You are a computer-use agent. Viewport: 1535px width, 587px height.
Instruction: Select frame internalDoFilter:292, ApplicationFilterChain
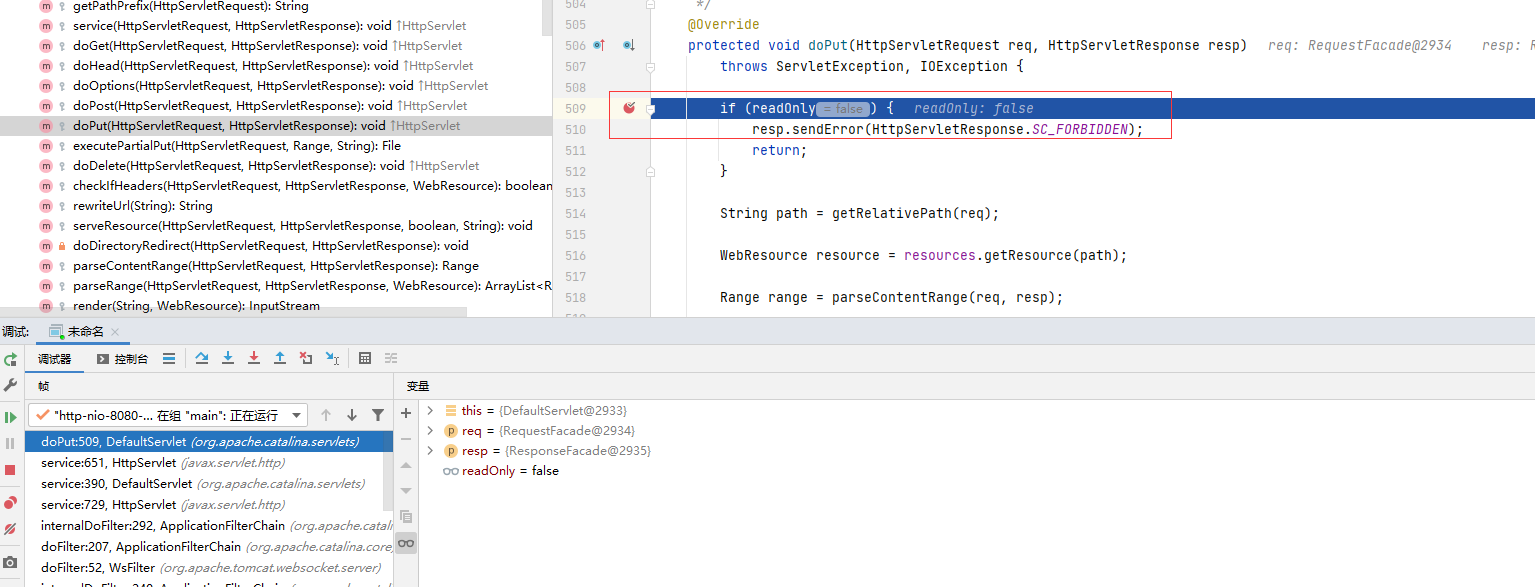click(x=207, y=525)
